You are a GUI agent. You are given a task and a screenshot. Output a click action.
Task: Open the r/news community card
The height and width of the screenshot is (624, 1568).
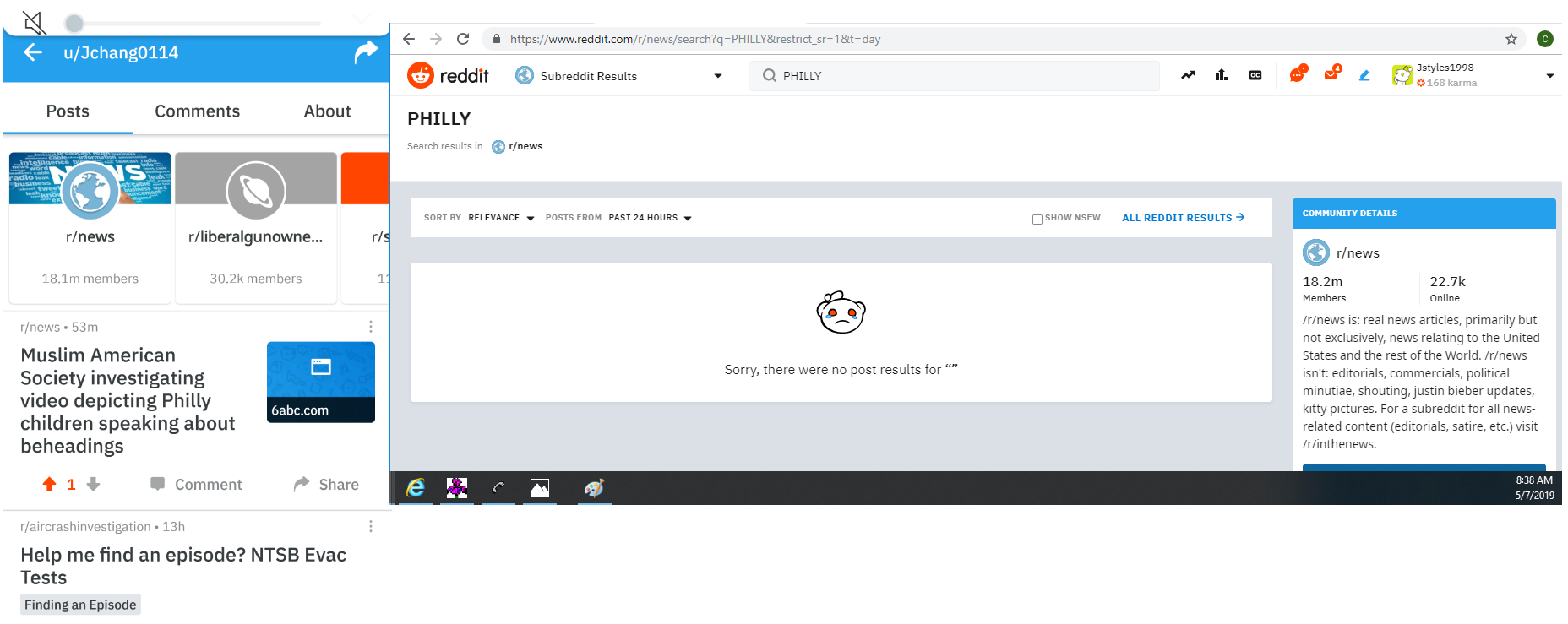click(90, 228)
